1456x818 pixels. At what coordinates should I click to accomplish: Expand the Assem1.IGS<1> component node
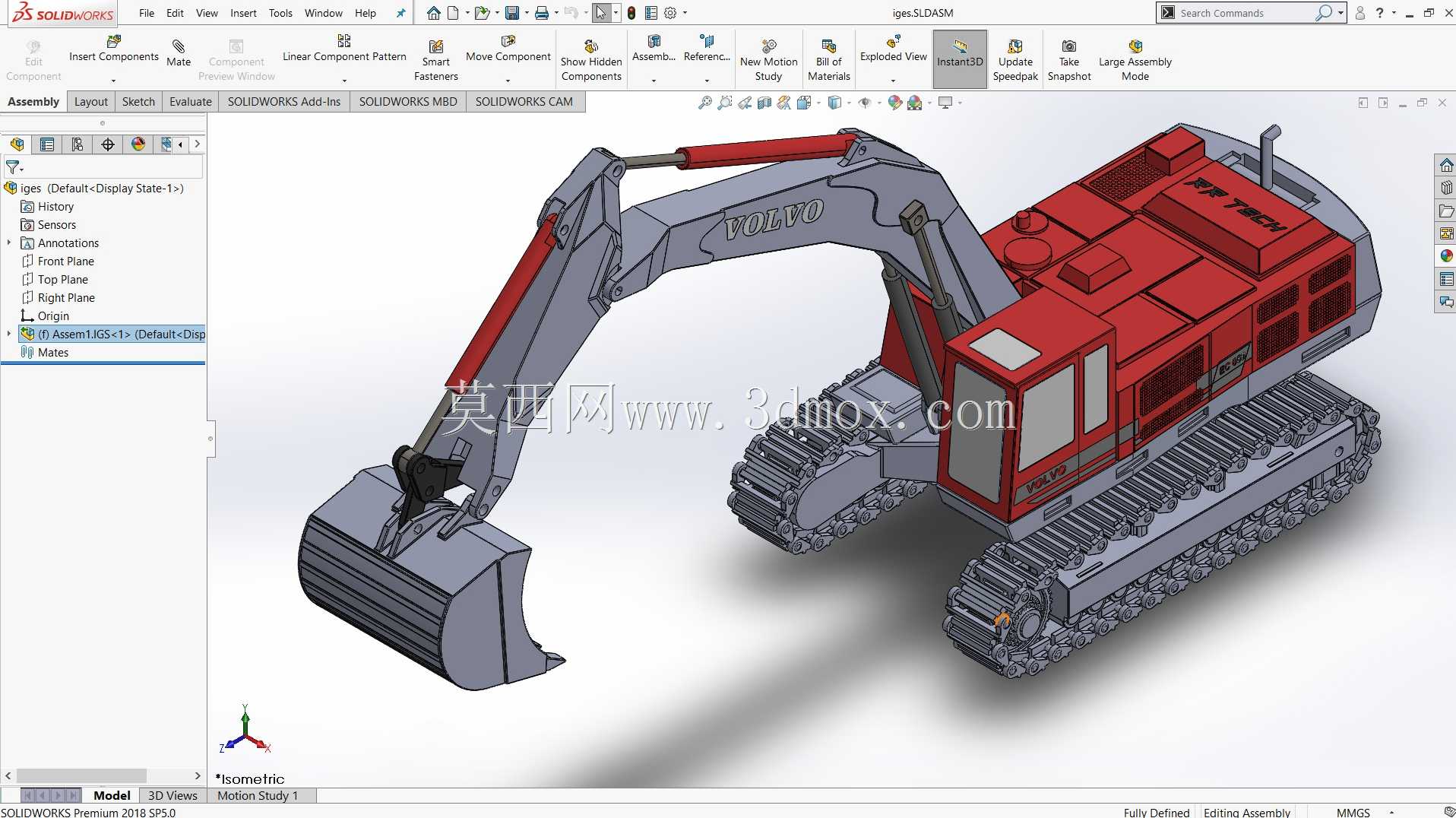[9, 334]
